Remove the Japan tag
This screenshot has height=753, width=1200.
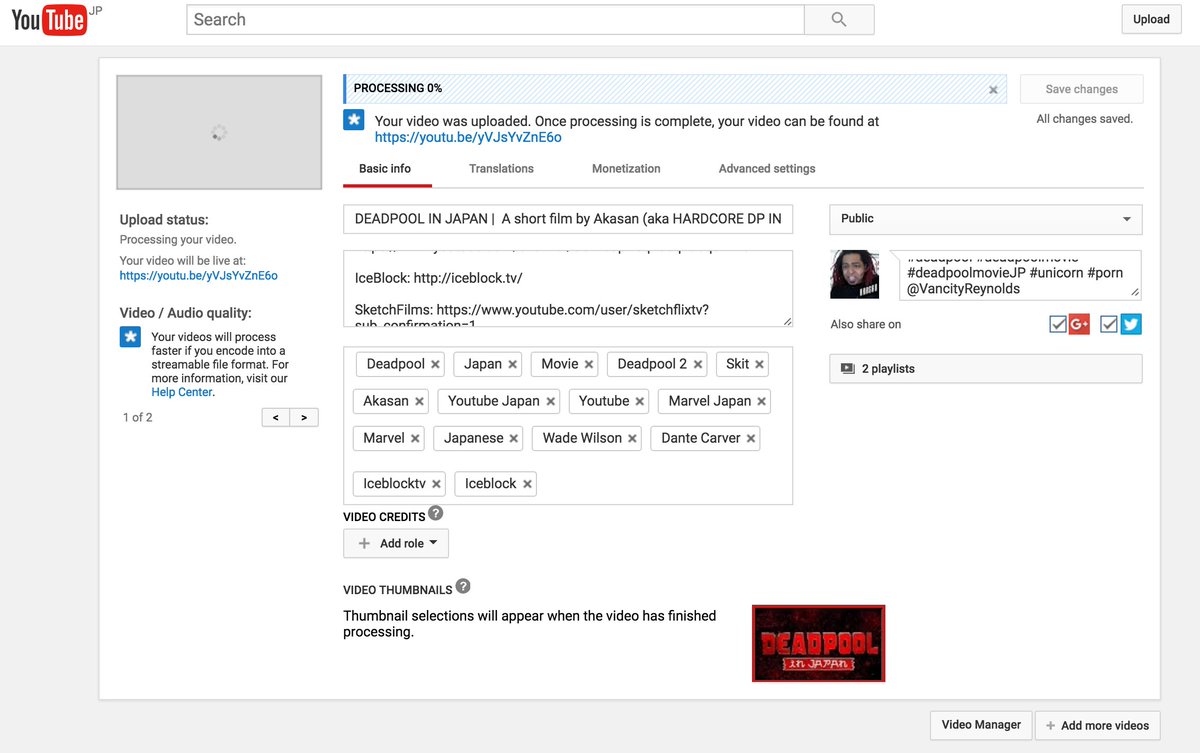pos(513,365)
